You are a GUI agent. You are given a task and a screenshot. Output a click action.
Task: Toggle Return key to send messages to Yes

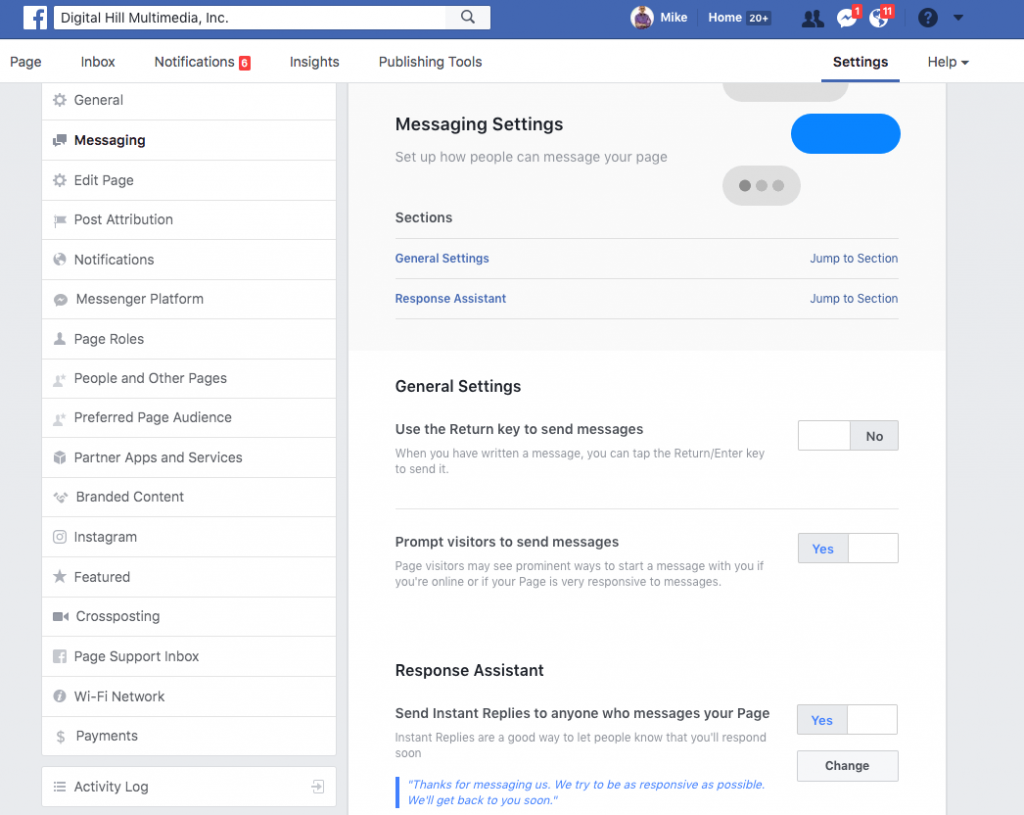(822, 435)
